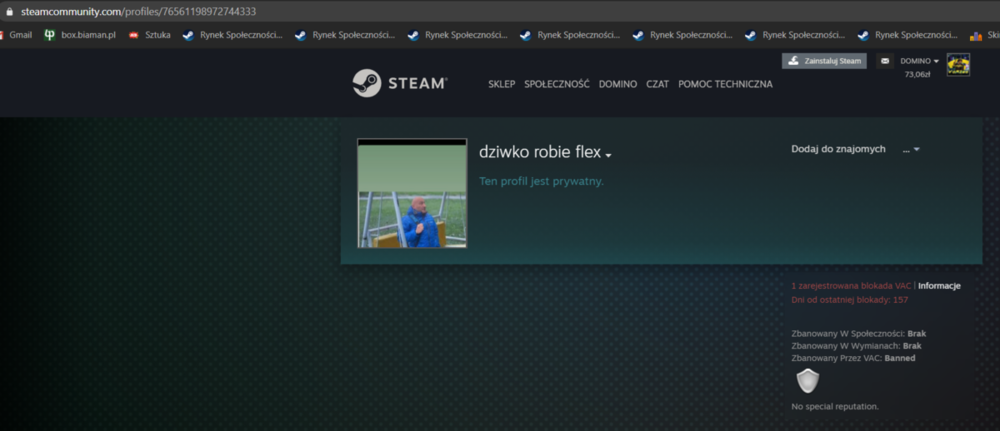This screenshot has height=431, width=1000.
Task: Click the Steam logo in header
Action: point(401,84)
